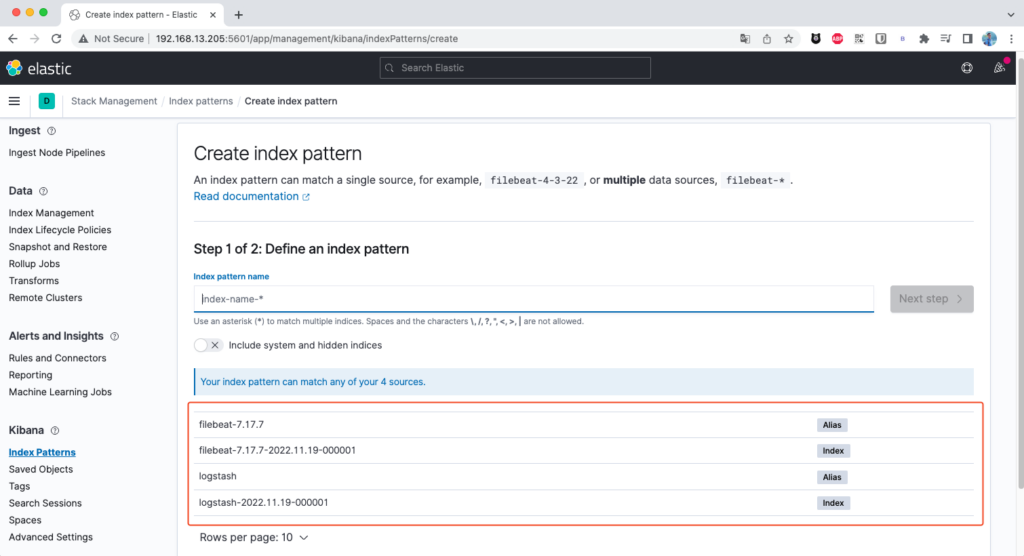Click the Ingest section help icon
The width and height of the screenshot is (1024, 556).
tap(52, 131)
